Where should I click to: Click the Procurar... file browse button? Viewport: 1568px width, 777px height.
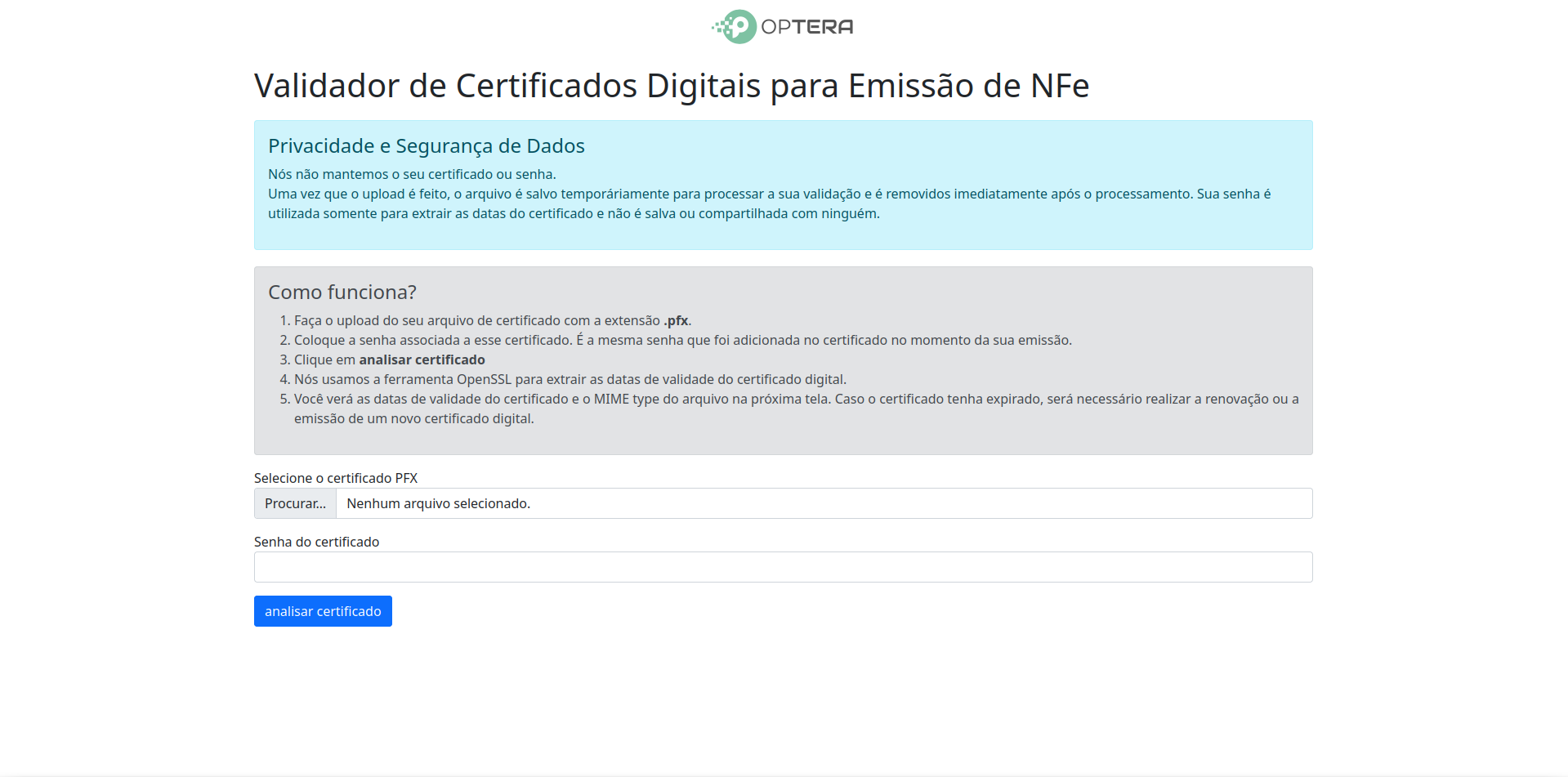click(x=295, y=503)
